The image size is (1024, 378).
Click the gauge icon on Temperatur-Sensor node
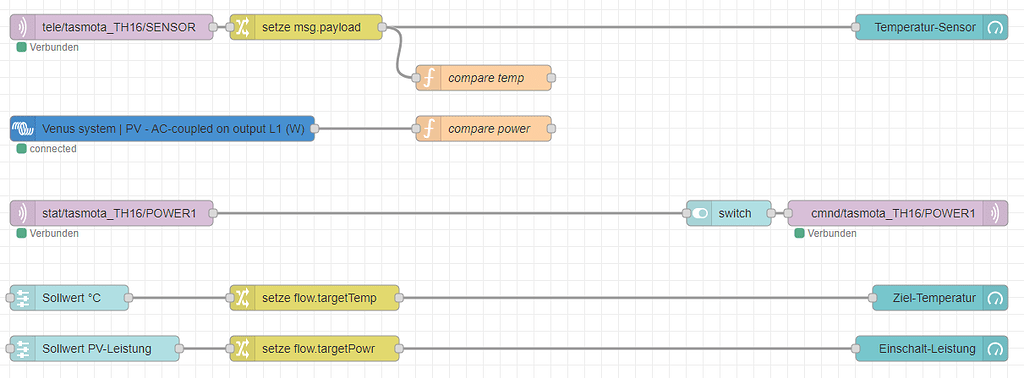[x=995, y=27]
